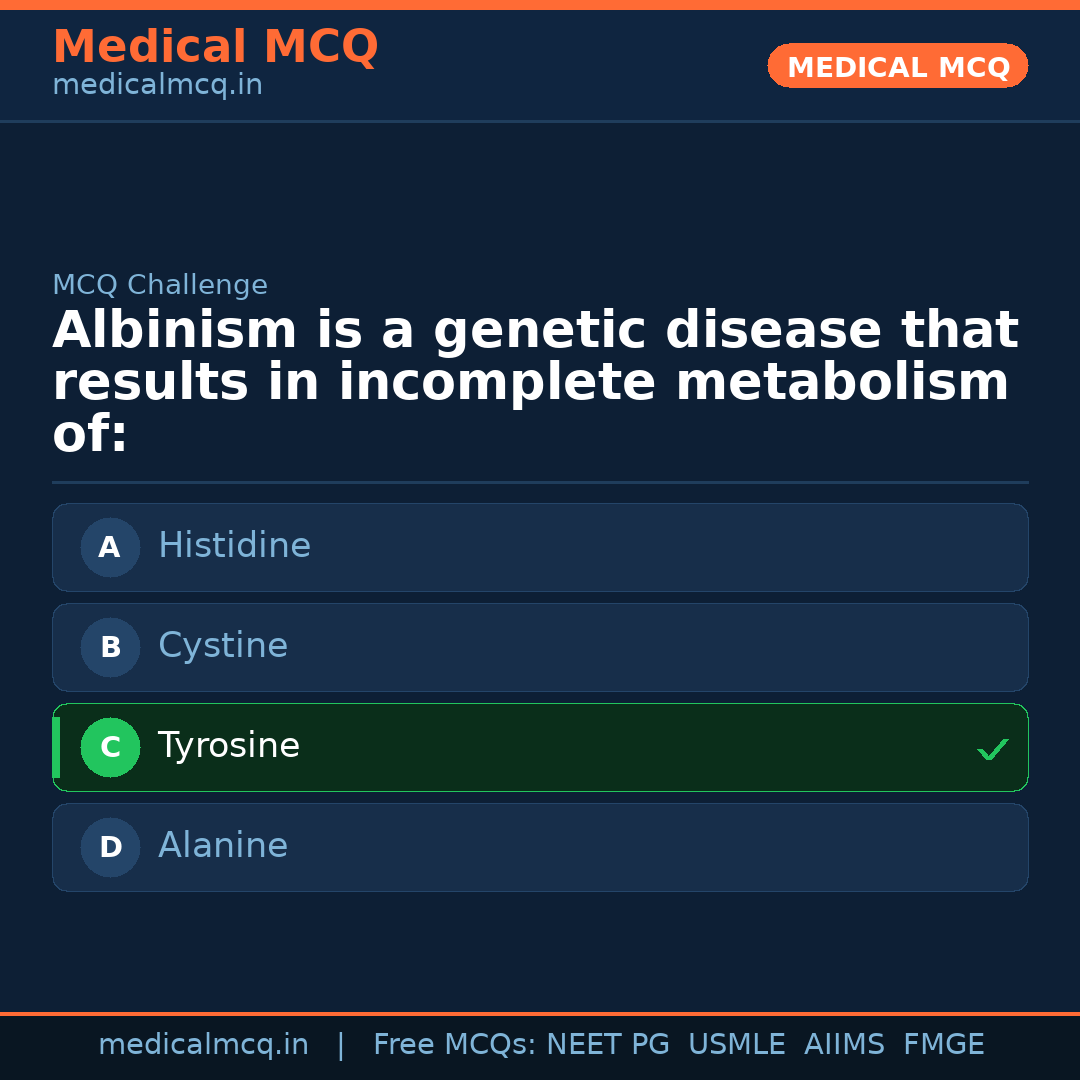Click the green letter C circle

point(110,747)
